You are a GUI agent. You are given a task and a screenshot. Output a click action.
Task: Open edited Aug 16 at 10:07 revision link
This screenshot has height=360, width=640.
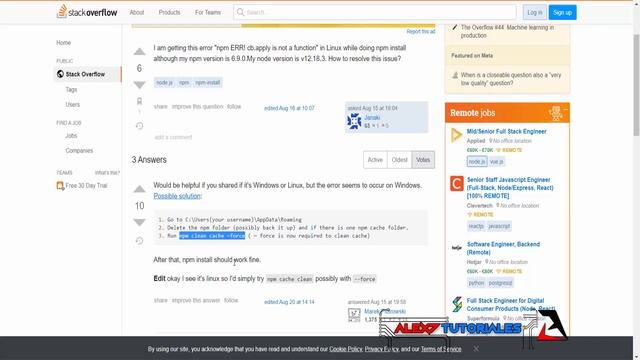click(x=289, y=108)
